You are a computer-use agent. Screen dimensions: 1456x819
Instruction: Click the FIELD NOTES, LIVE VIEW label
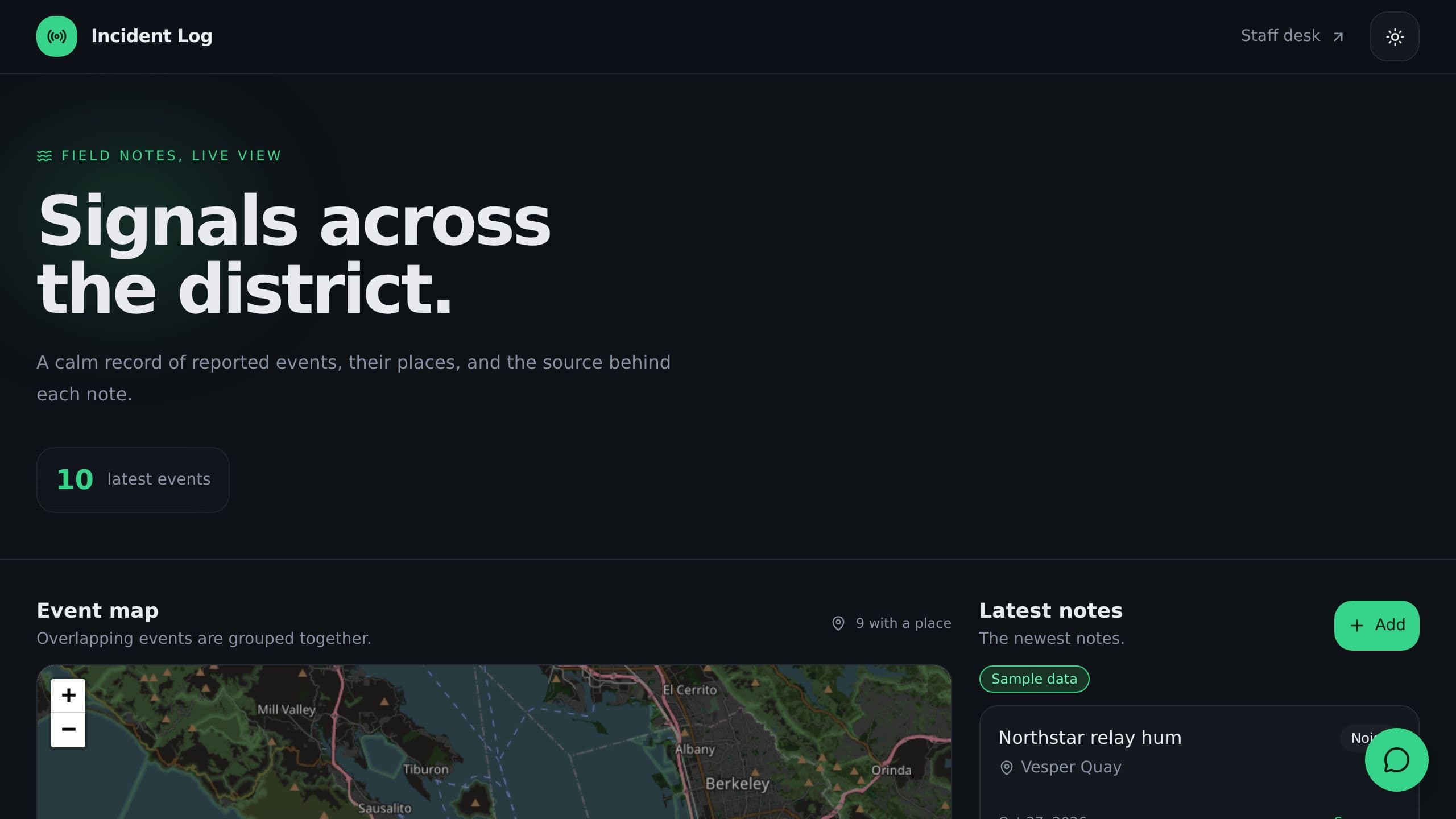pos(171,156)
